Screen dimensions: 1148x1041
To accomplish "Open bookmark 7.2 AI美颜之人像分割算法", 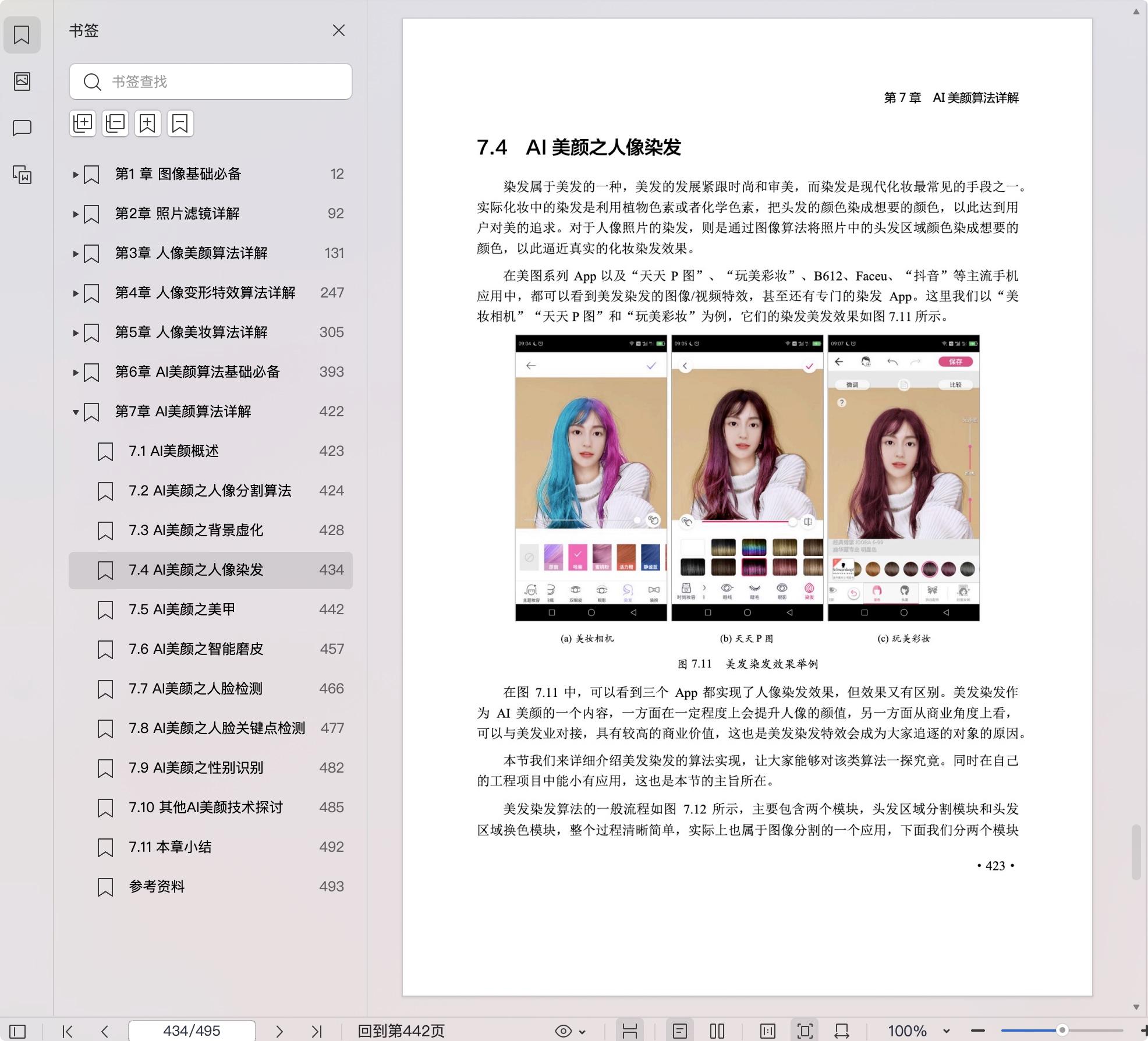I will pos(211,491).
